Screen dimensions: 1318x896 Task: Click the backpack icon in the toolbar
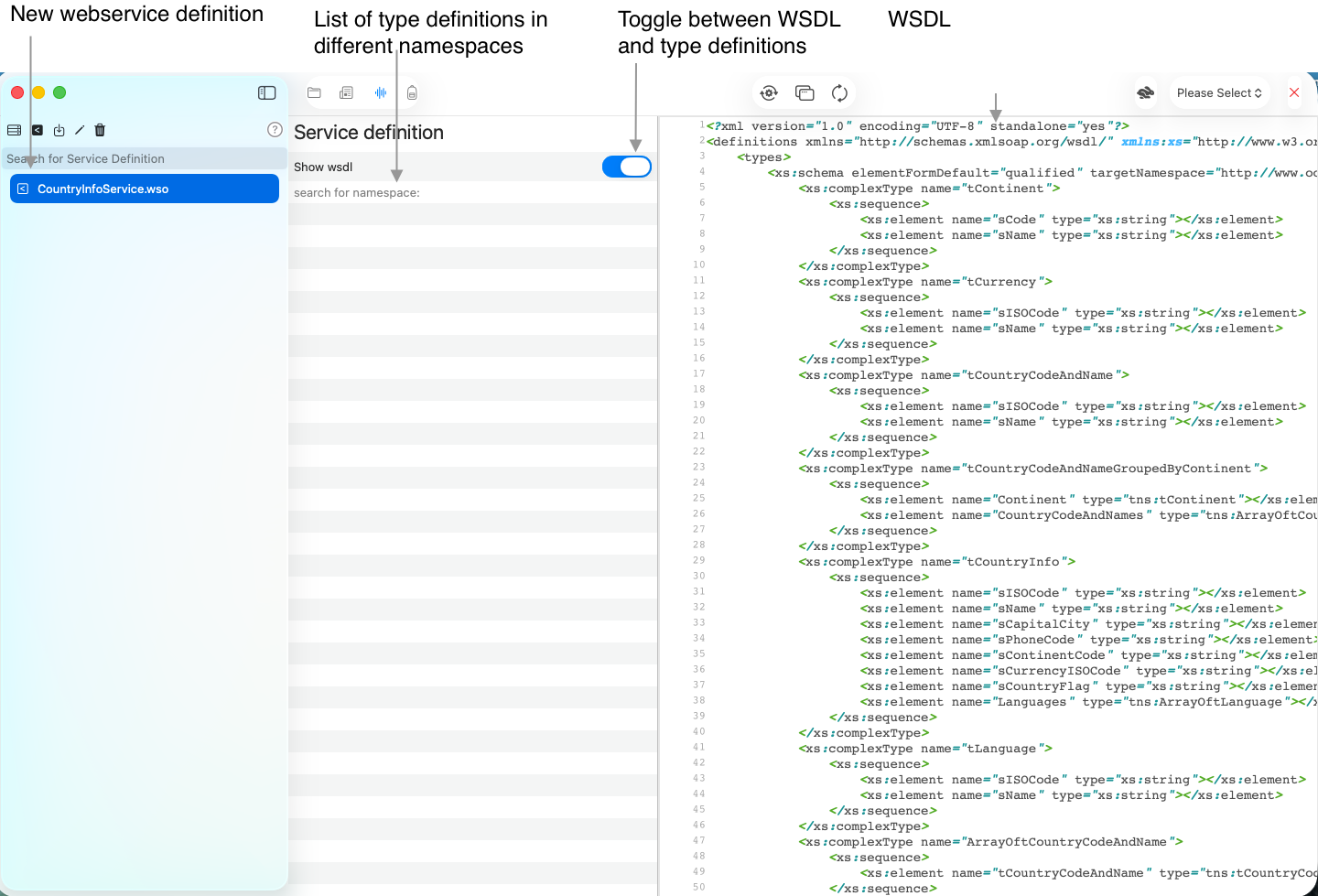[412, 92]
